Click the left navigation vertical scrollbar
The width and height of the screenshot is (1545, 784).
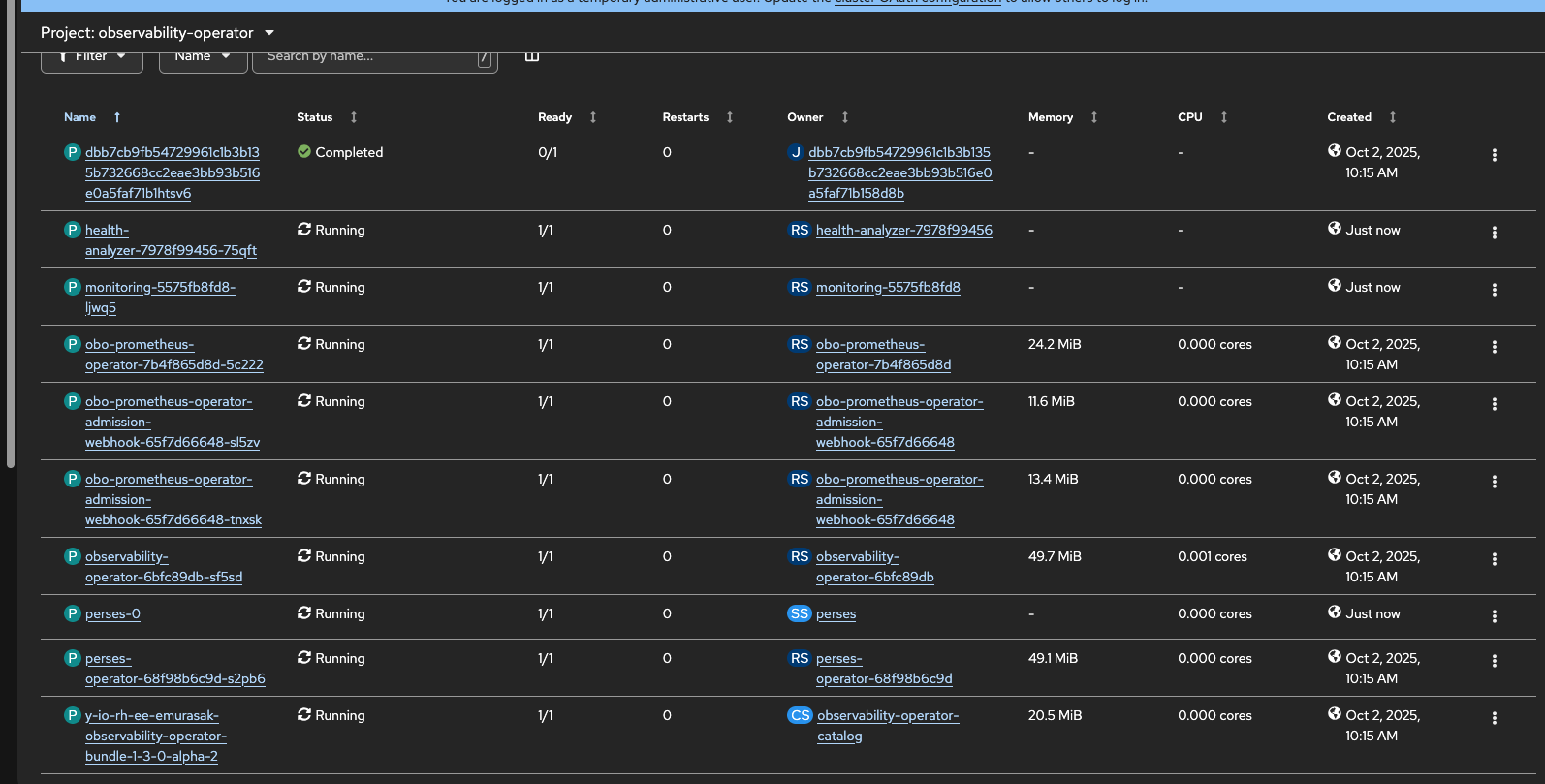(x=11, y=233)
